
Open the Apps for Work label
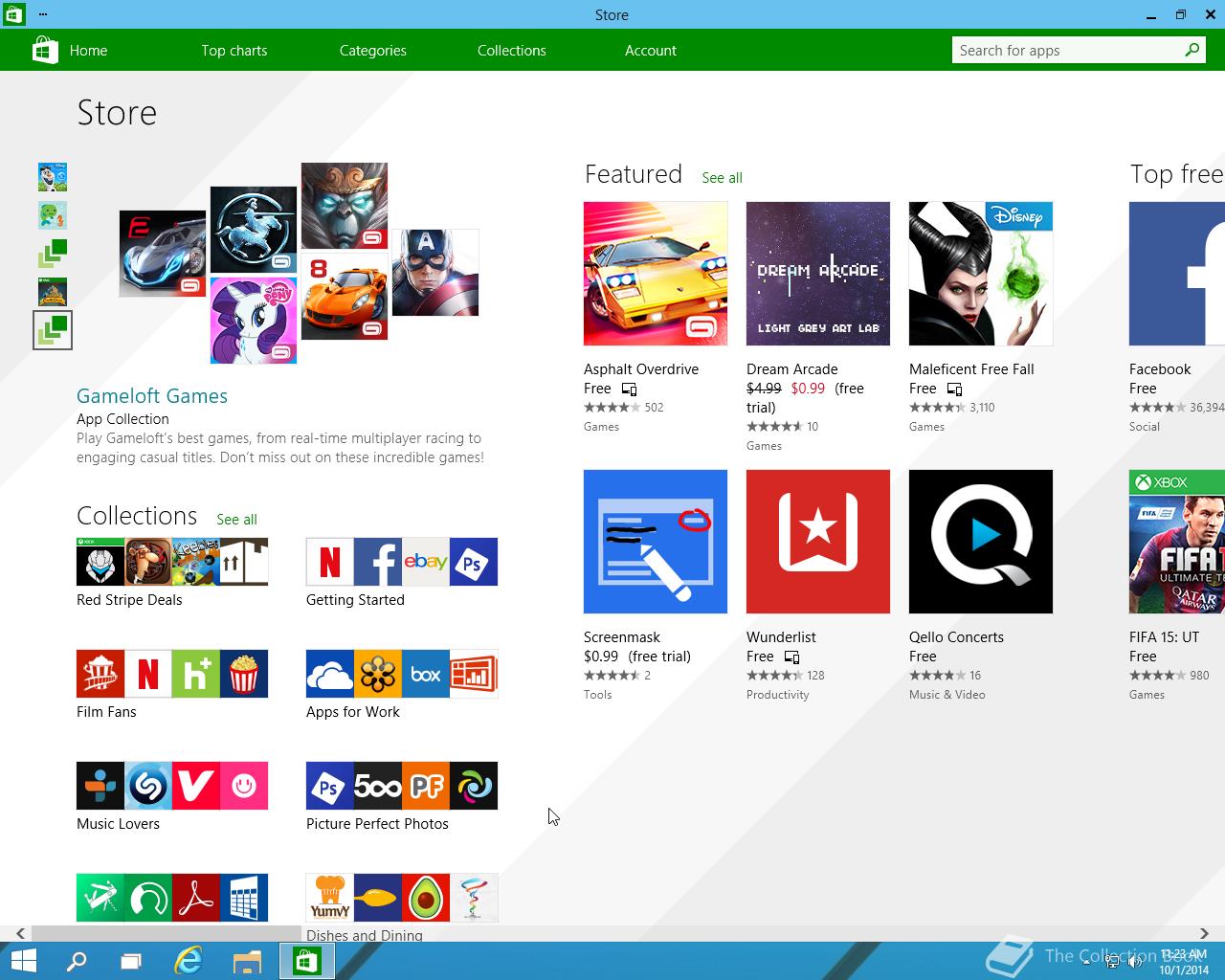[x=353, y=712]
